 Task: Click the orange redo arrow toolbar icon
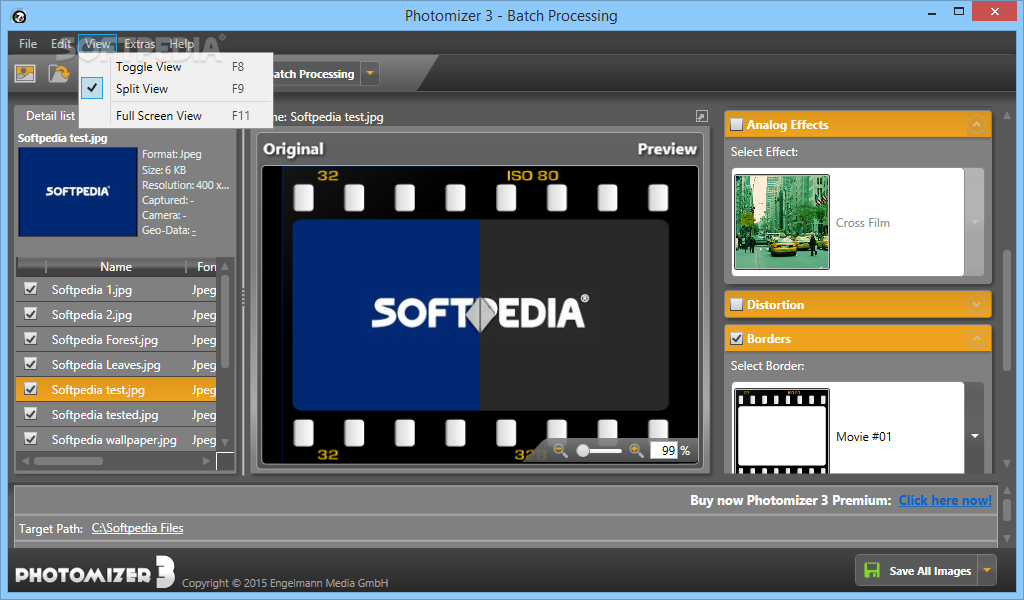pyautogui.click(x=59, y=73)
